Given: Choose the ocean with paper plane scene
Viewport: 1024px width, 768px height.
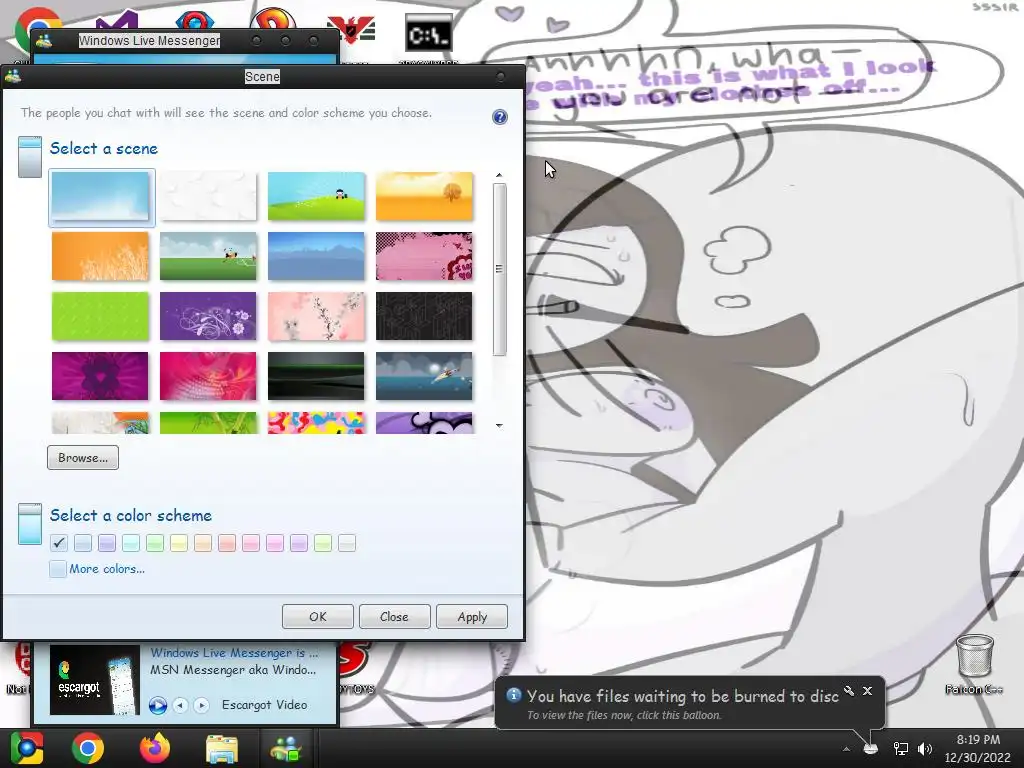Looking at the screenshot, I should click(x=424, y=376).
